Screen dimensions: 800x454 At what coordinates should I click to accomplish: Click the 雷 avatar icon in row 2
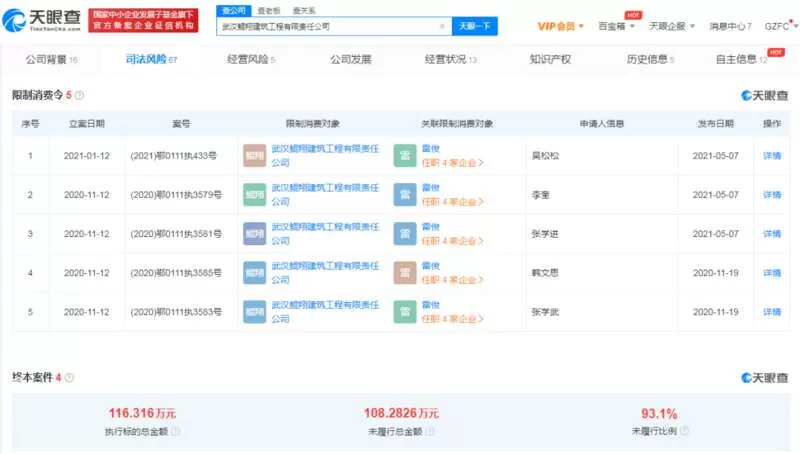tap(405, 195)
